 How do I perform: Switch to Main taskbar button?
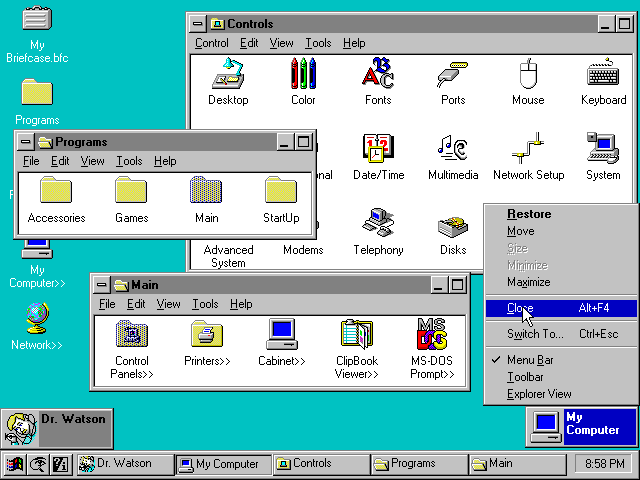pyautogui.click(x=518, y=464)
